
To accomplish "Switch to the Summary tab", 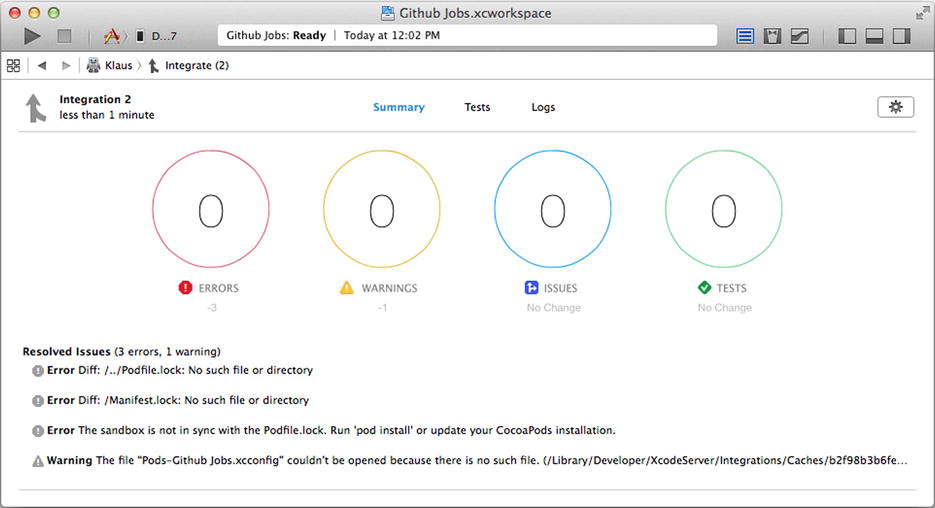I will (x=399, y=107).
